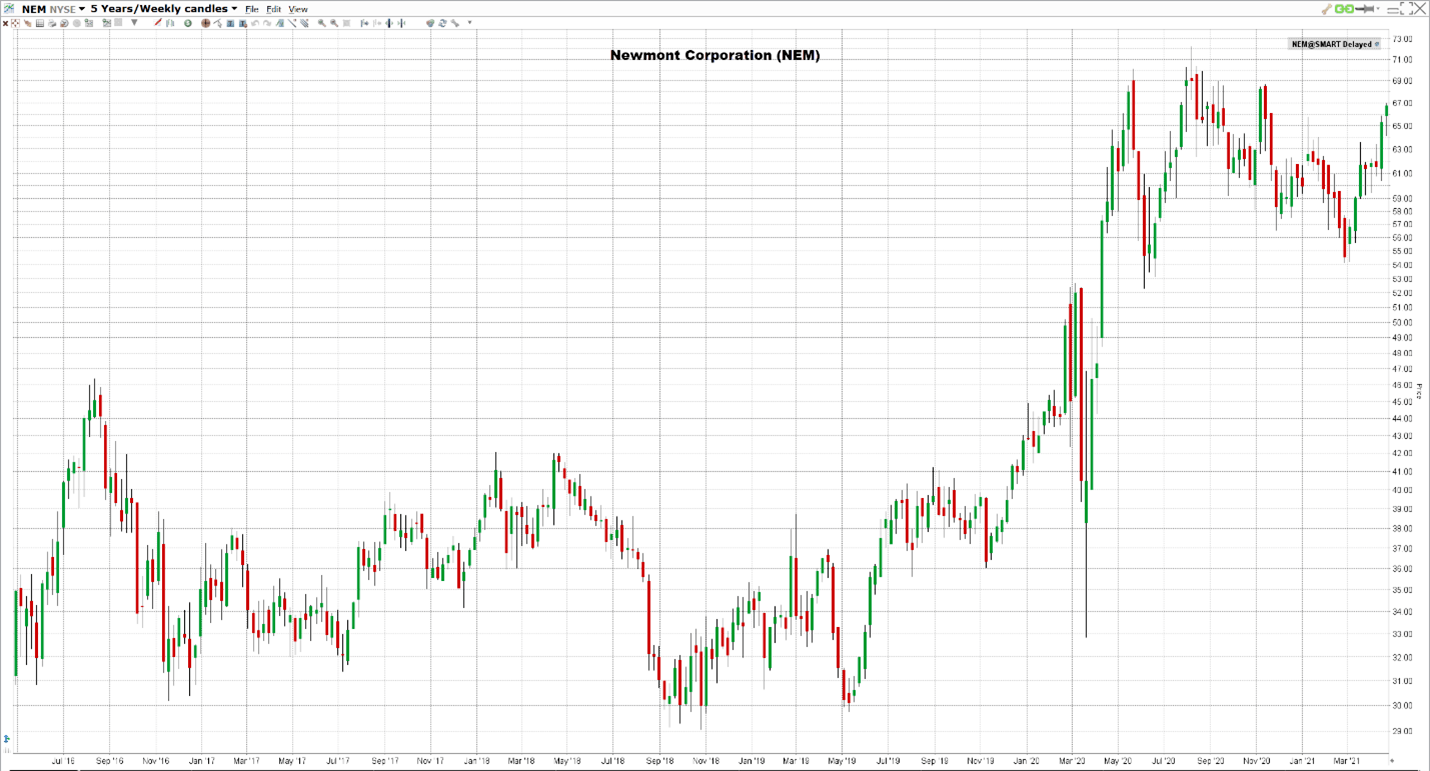
Task: Open the Edit menu
Action: (273, 9)
